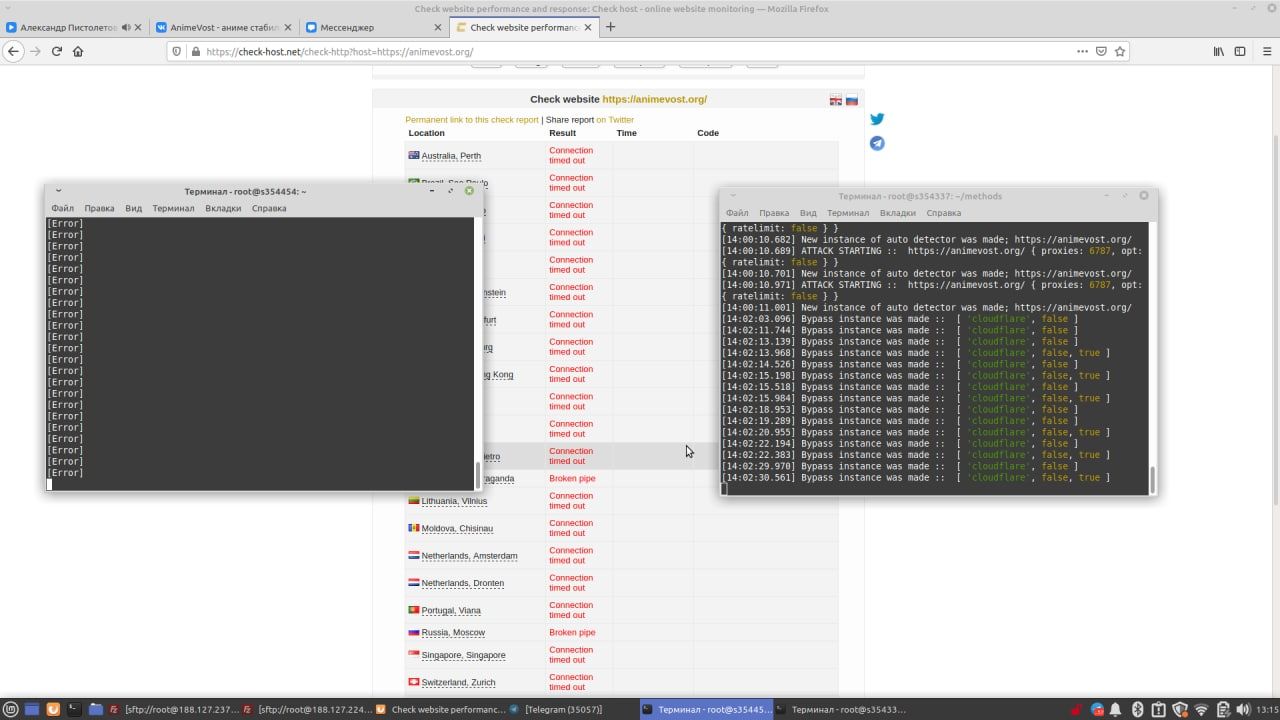Image resolution: width=1280 pixels, height=720 pixels.
Task: Open Вкладки menu in the left terminal
Action: pyautogui.click(x=223, y=208)
